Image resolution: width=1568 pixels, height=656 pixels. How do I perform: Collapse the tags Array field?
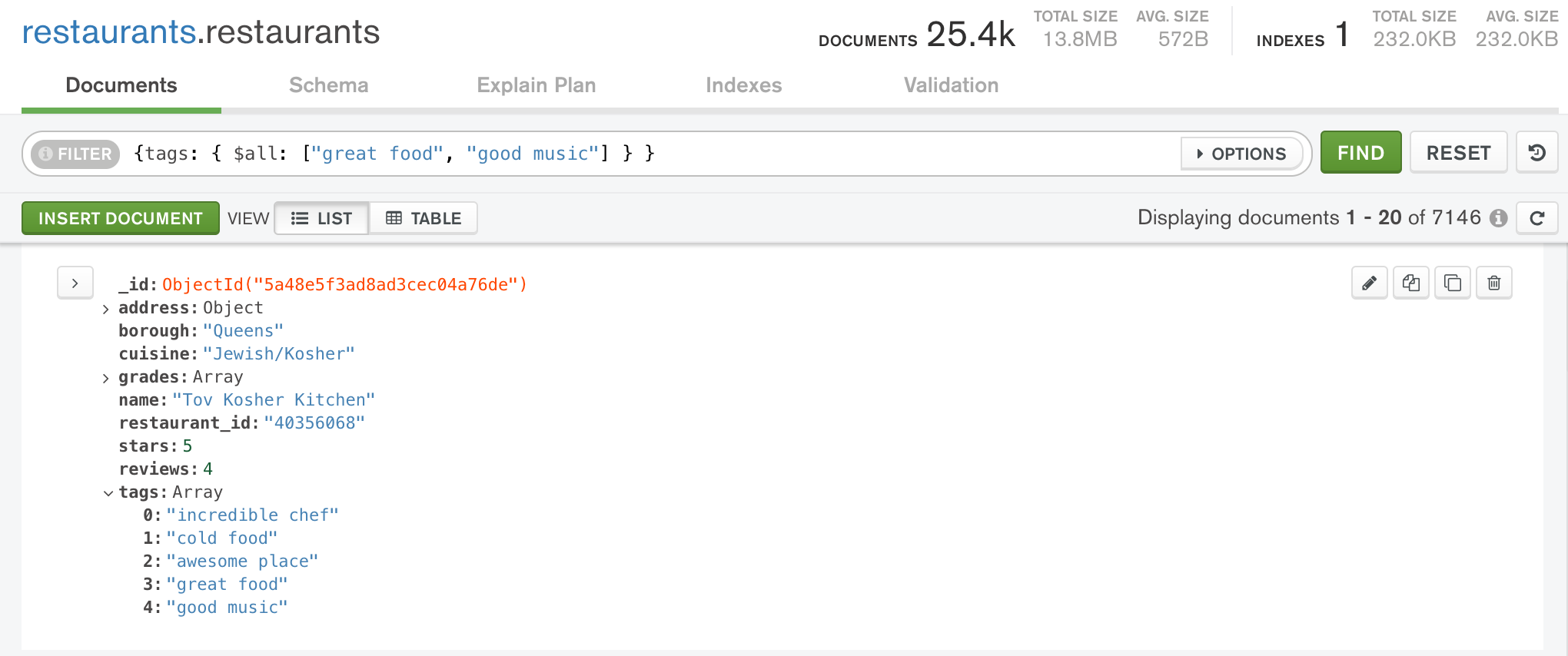(x=108, y=493)
